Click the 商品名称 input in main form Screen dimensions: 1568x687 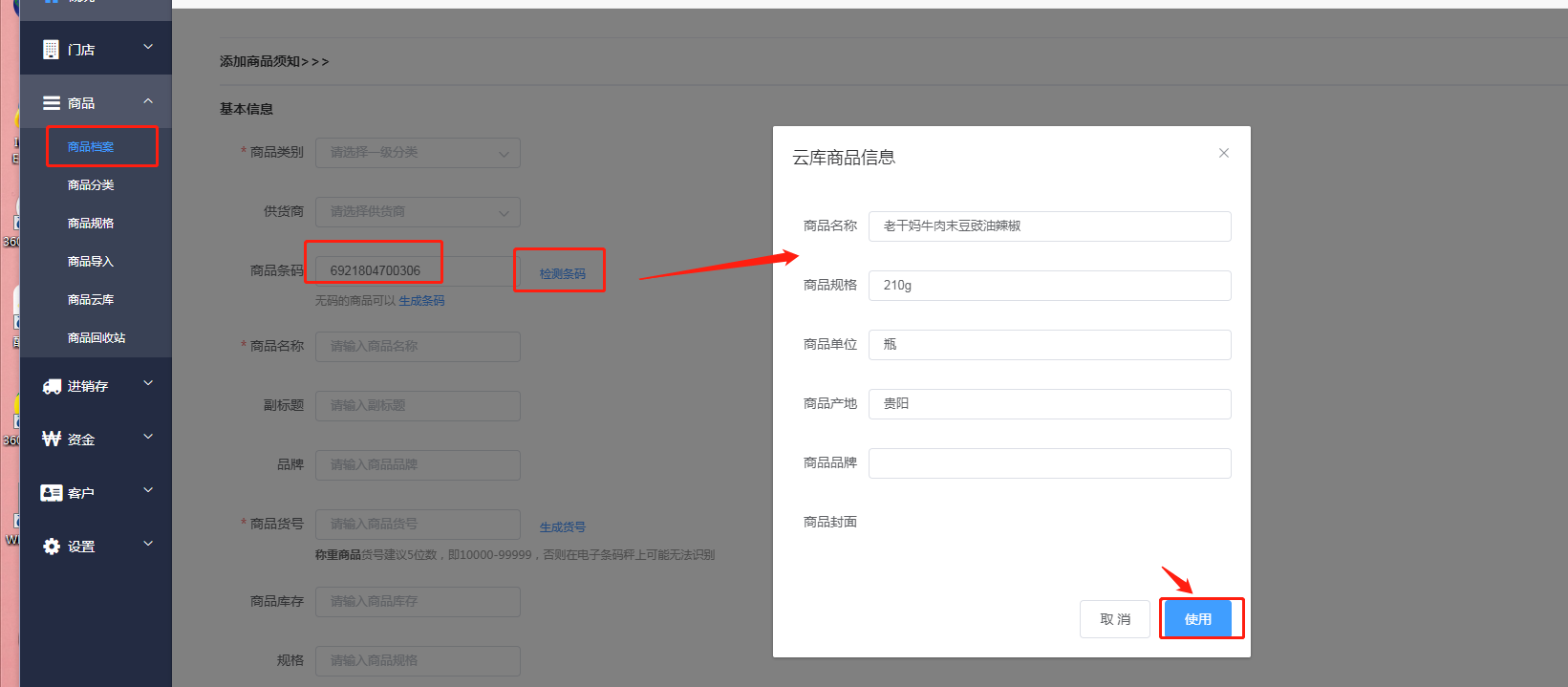click(x=418, y=347)
